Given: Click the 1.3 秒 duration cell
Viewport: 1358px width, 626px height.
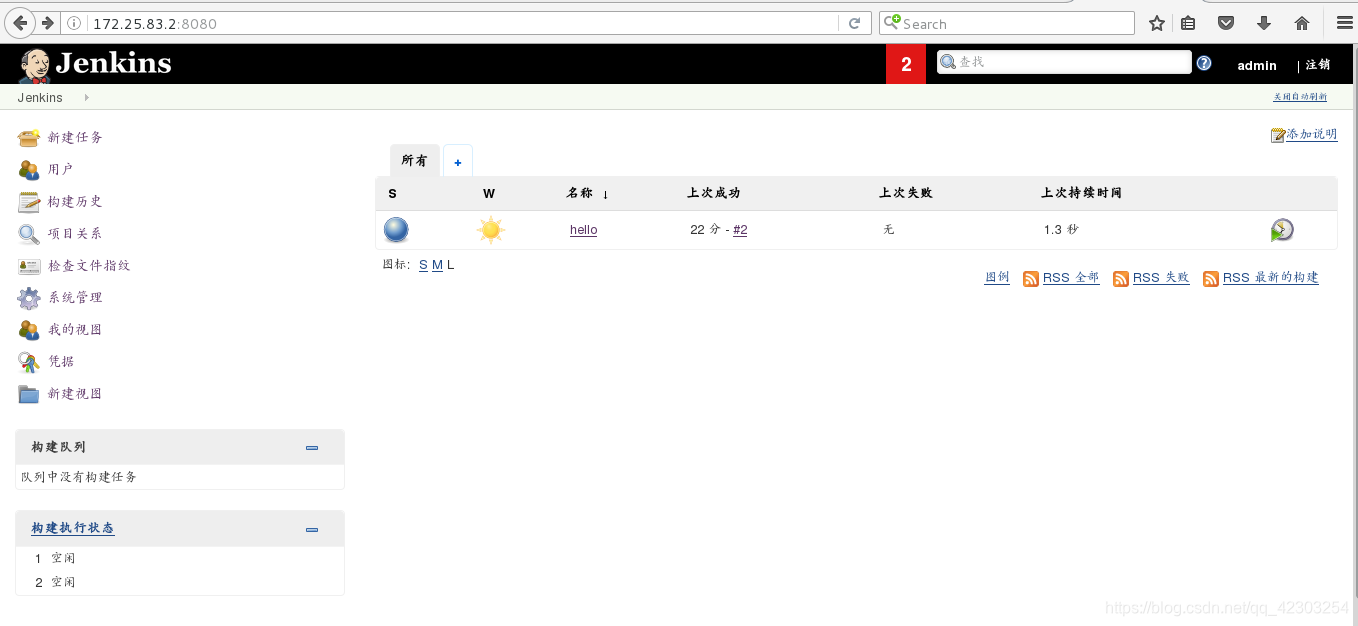Looking at the screenshot, I should pyautogui.click(x=1061, y=229).
